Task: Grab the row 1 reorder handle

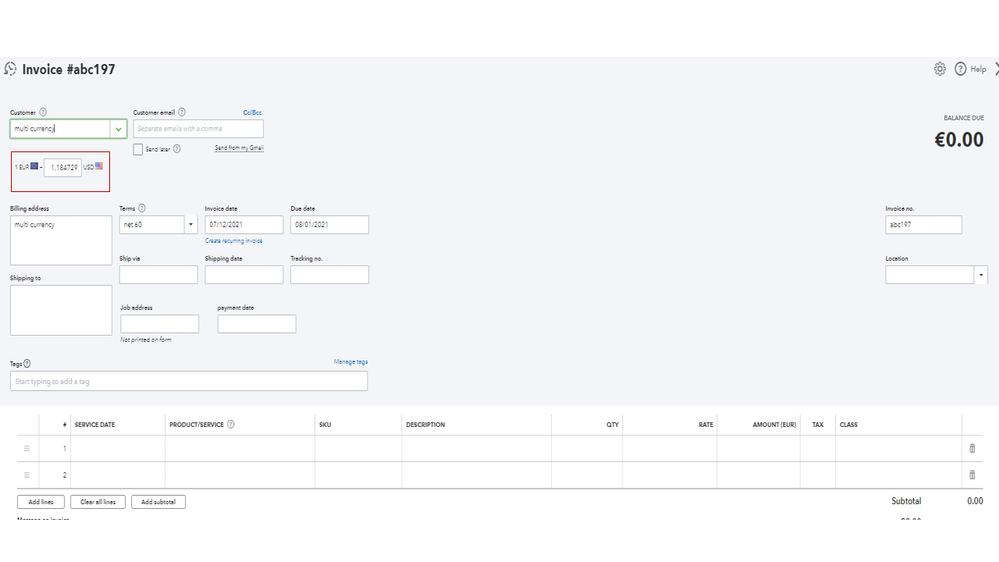Action: click(27, 449)
